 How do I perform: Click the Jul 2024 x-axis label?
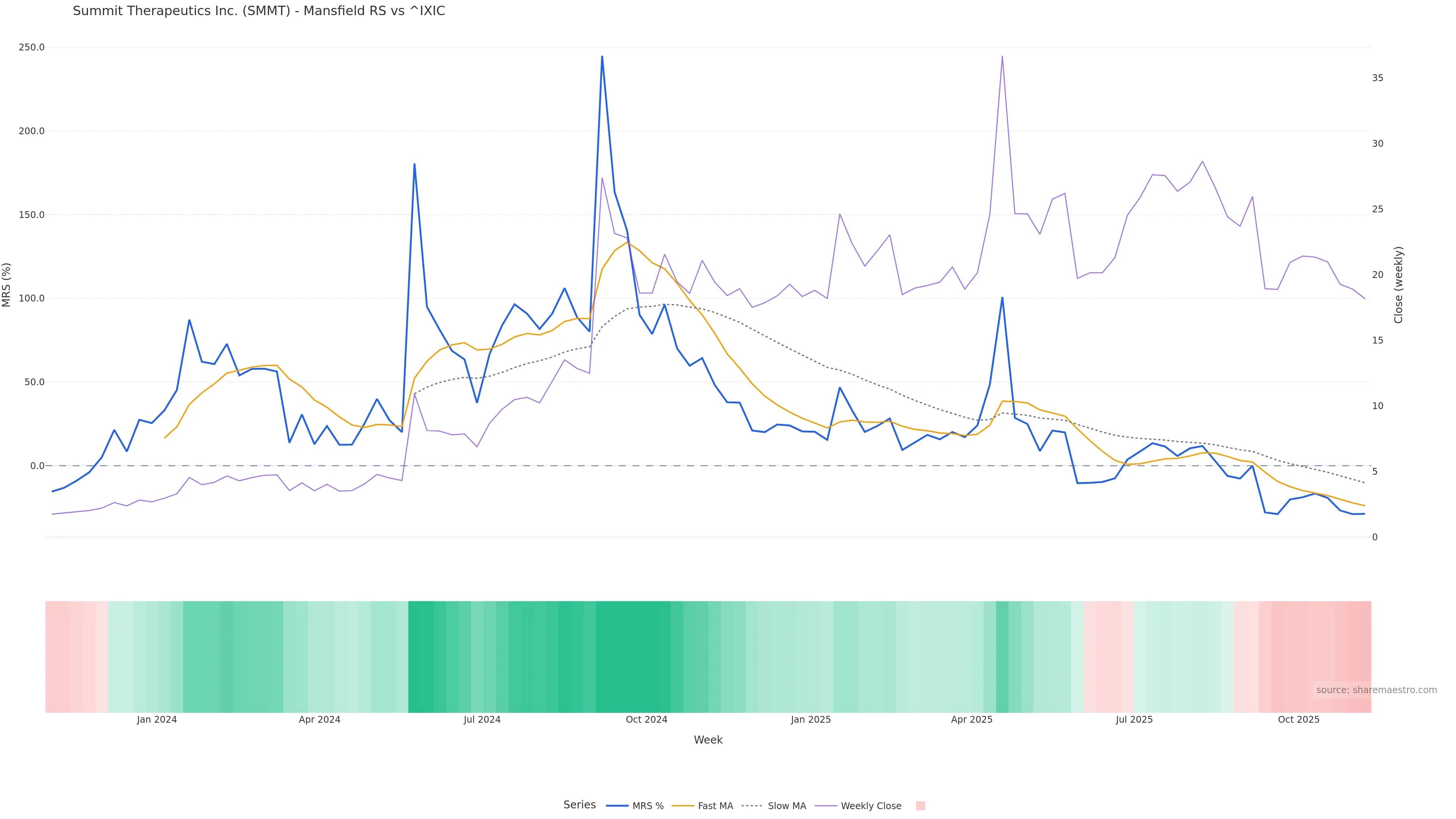482,720
